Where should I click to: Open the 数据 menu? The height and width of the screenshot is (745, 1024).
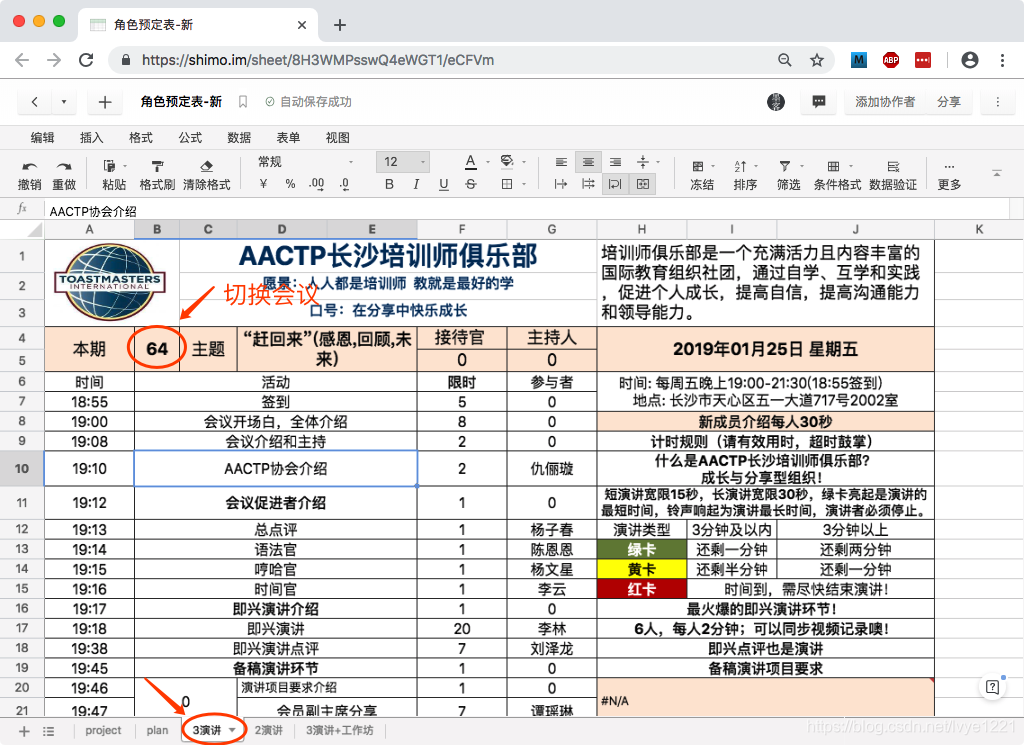pyautogui.click(x=239, y=138)
